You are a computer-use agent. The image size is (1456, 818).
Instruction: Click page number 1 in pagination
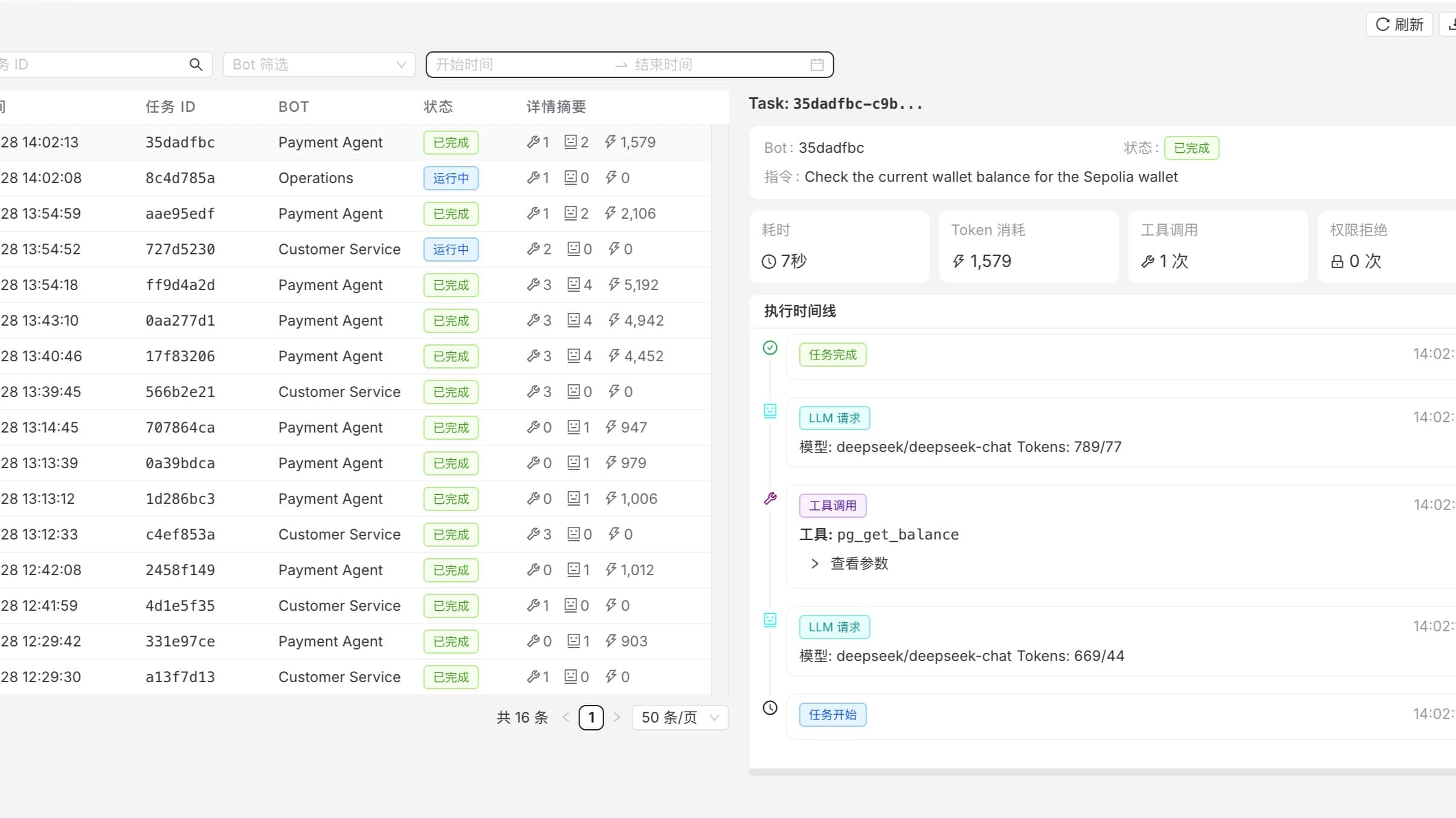coord(591,717)
